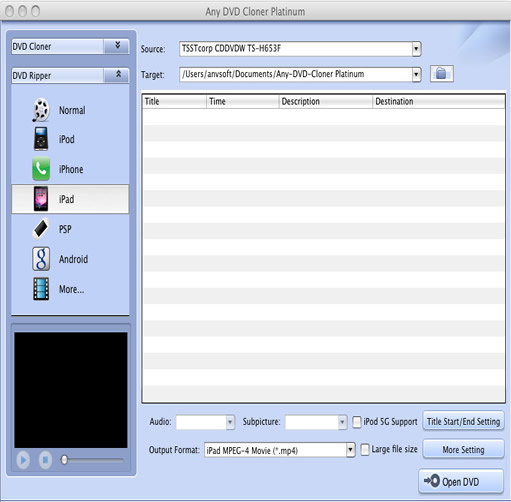Select the iPhone profile label
The width and height of the screenshot is (511, 502).
(71, 169)
